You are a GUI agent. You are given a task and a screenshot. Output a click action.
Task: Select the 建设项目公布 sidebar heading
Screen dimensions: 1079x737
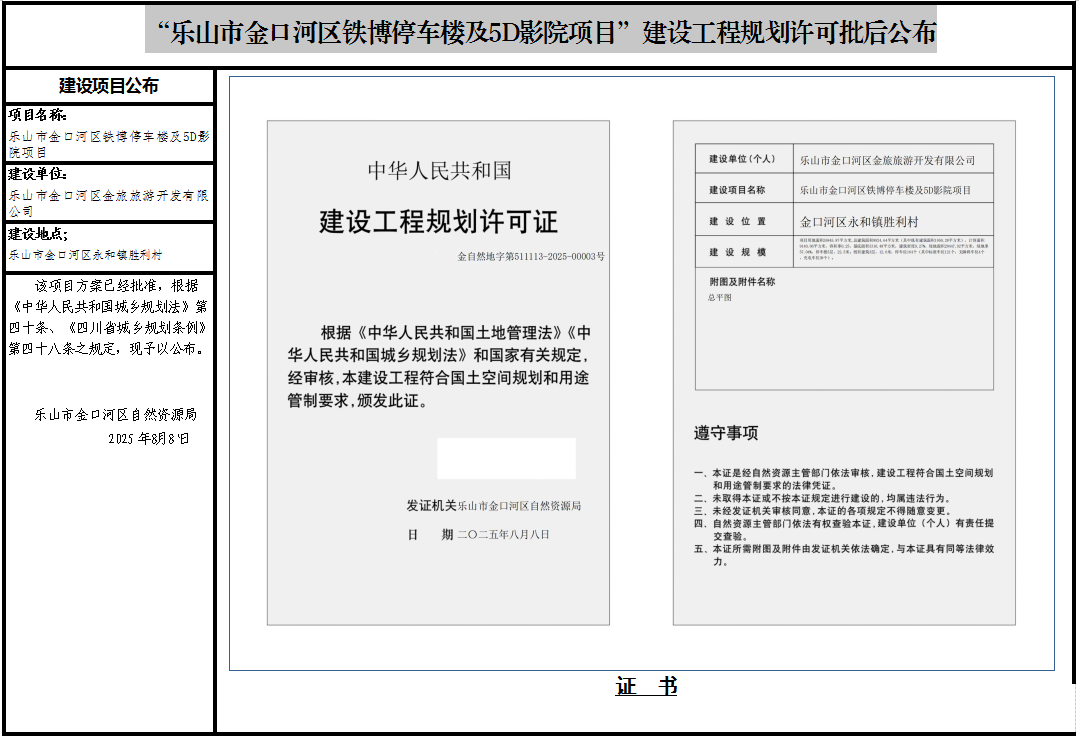[x=109, y=86]
